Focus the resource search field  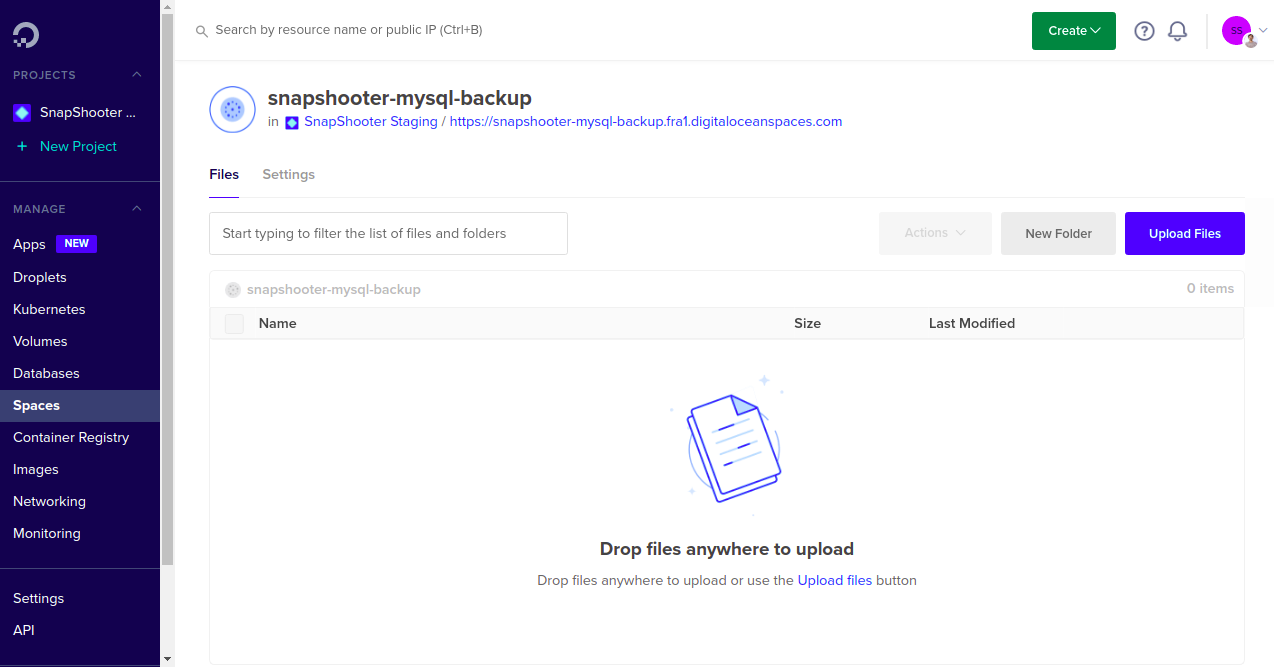click(x=349, y=30)
